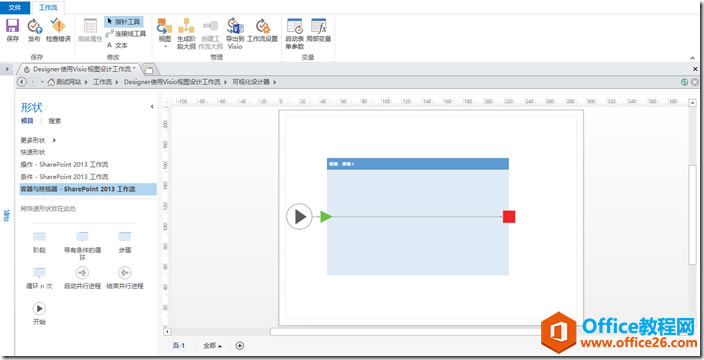Click the Designer使用Visio视图设计工作流 breadcrumb

(172, 82)
